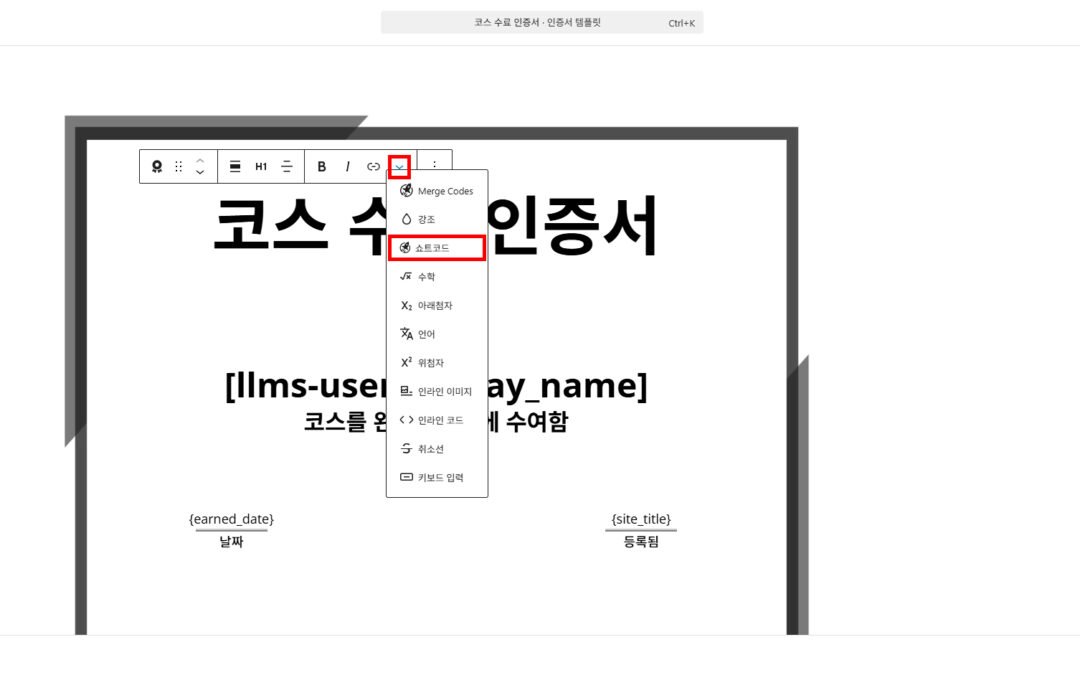Select Merge Codes from the dropdown
This screenshot has height=675, width=1080.
[437, 191]
